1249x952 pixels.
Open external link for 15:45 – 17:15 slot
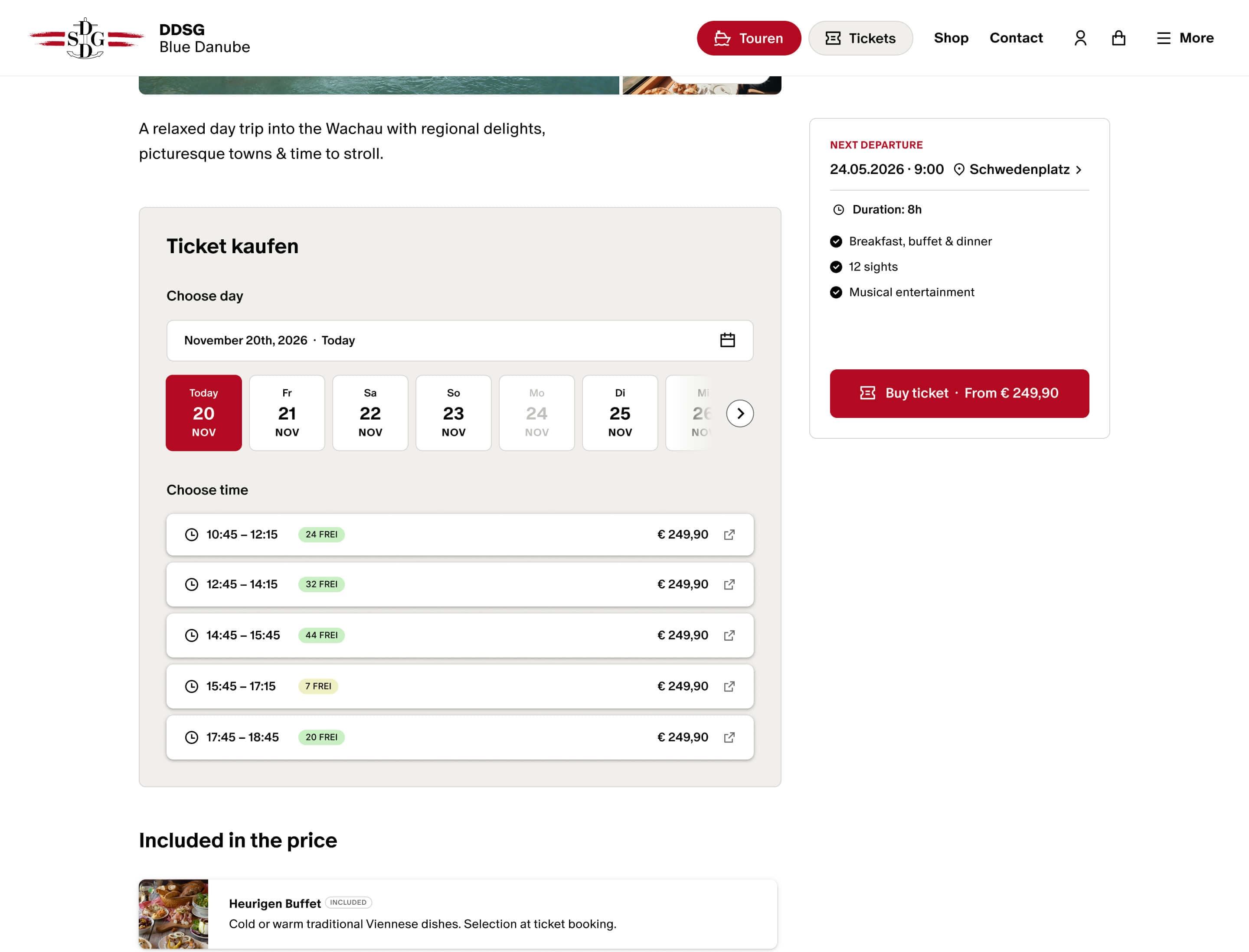(x=729, y=686)
